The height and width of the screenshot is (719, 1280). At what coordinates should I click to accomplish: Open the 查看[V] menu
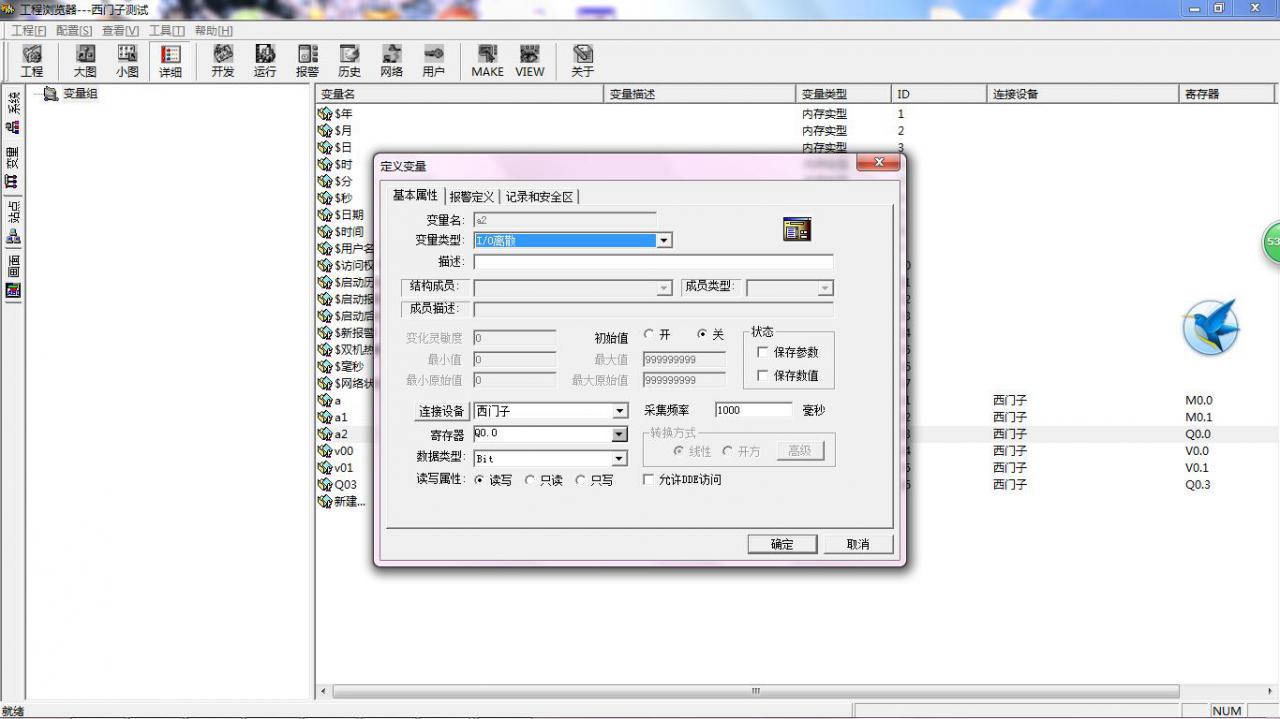[x=121, y=31]
